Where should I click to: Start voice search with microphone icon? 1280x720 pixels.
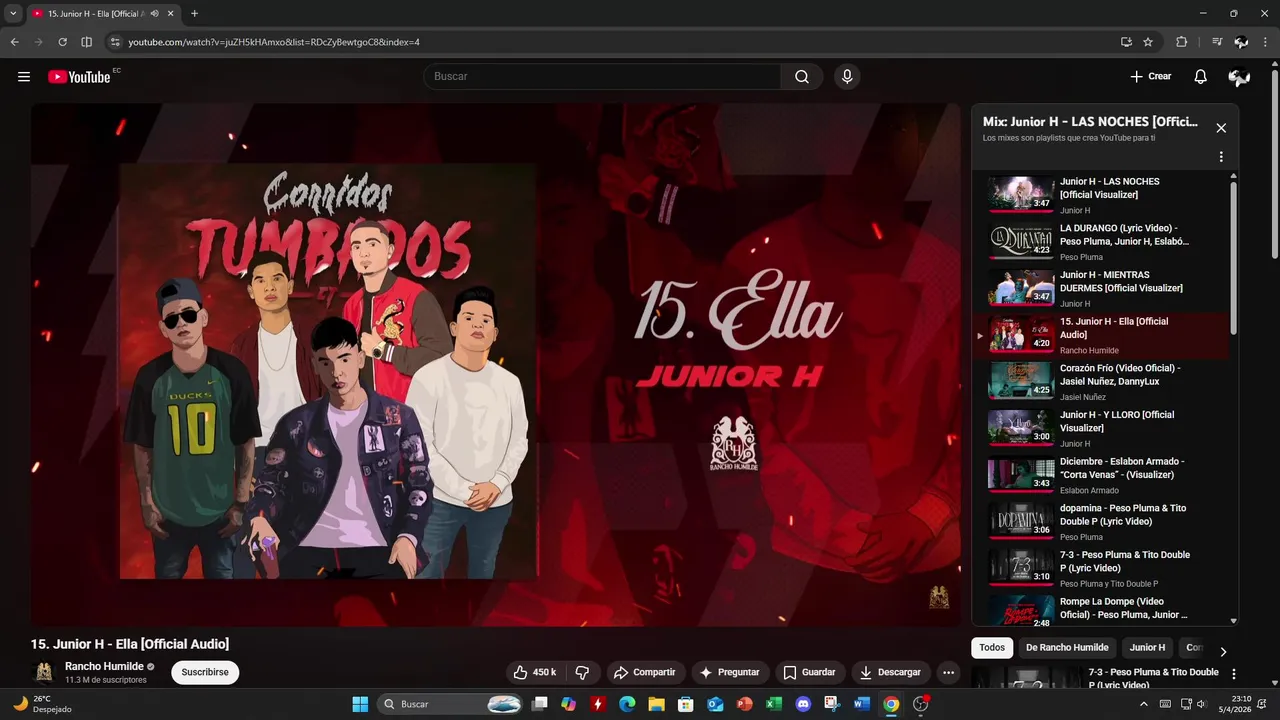click(847, 77)
